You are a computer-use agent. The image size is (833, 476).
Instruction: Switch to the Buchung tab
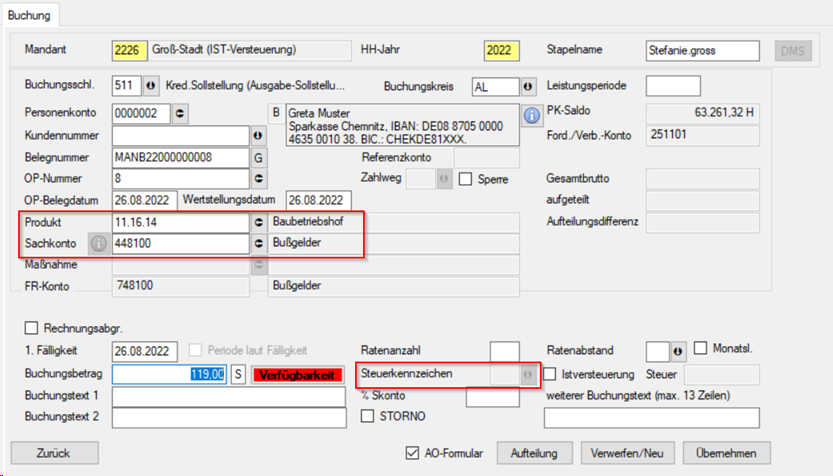29,15
